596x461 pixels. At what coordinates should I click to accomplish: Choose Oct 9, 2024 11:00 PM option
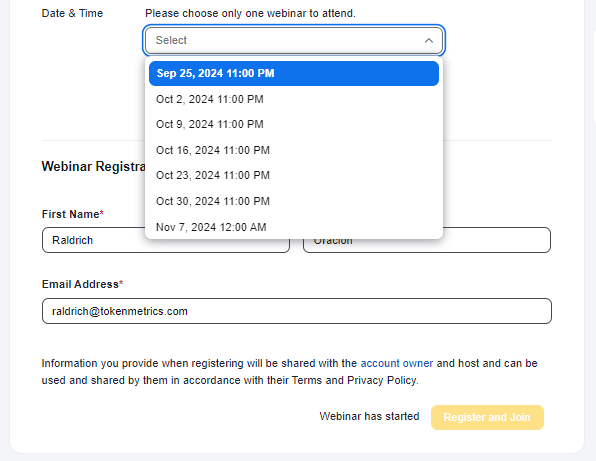[293, 124]
